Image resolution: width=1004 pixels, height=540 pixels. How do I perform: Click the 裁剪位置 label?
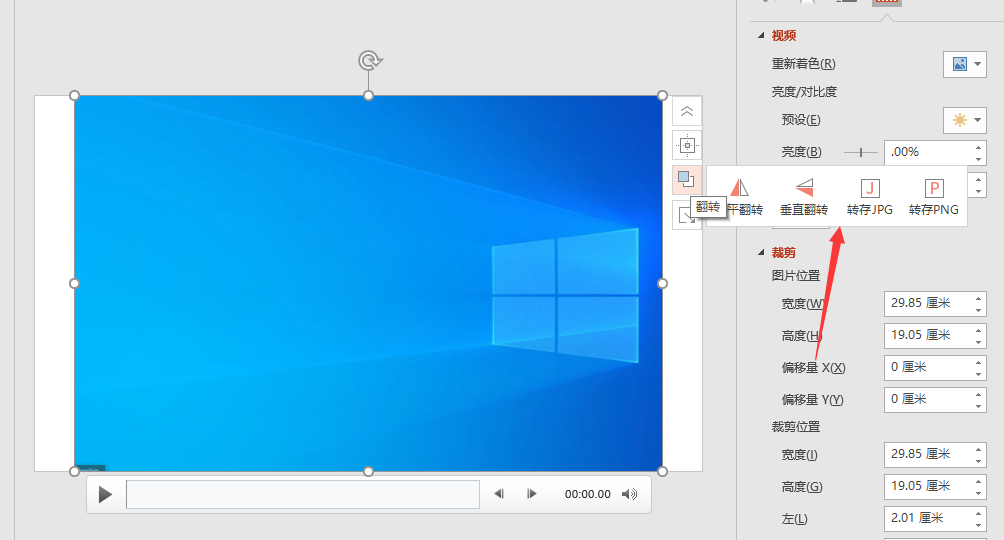pos(796,427)
